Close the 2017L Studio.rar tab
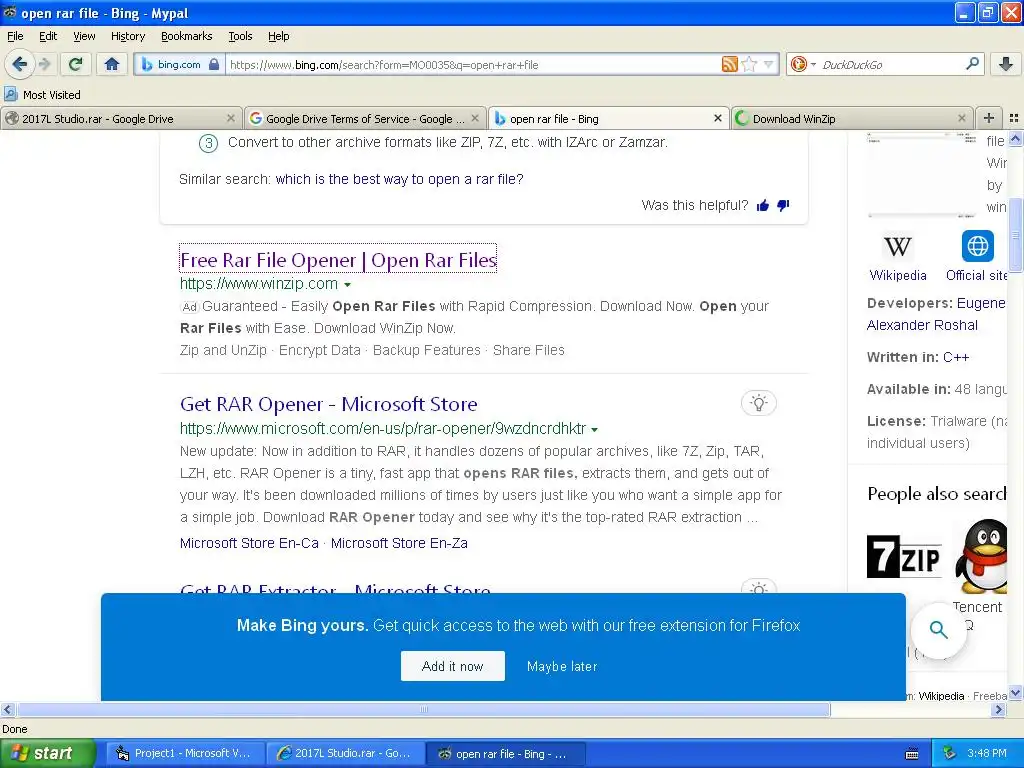 tap(231, 118)
